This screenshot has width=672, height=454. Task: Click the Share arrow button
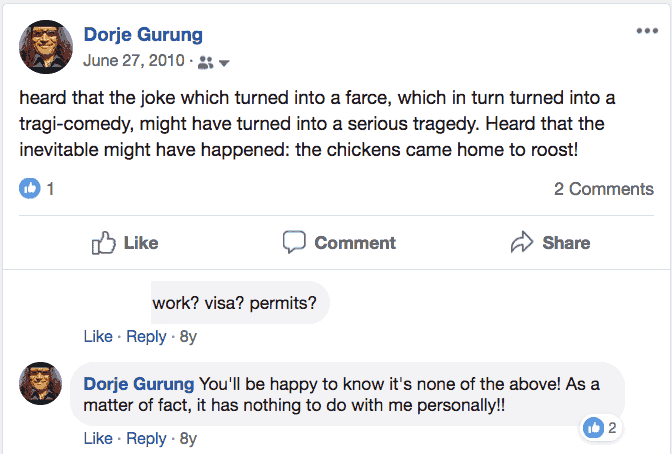550,242
